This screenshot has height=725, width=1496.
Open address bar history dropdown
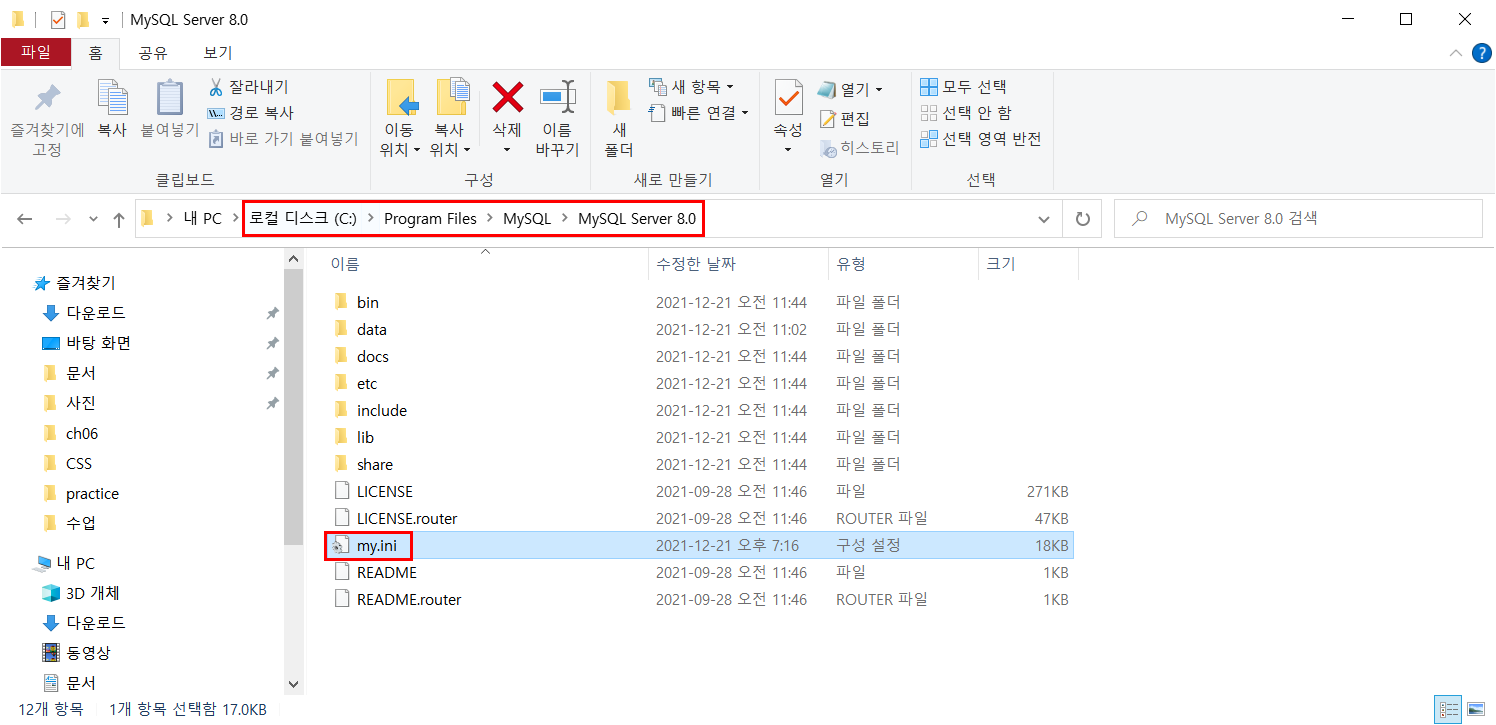click(x=1044, y=219)
